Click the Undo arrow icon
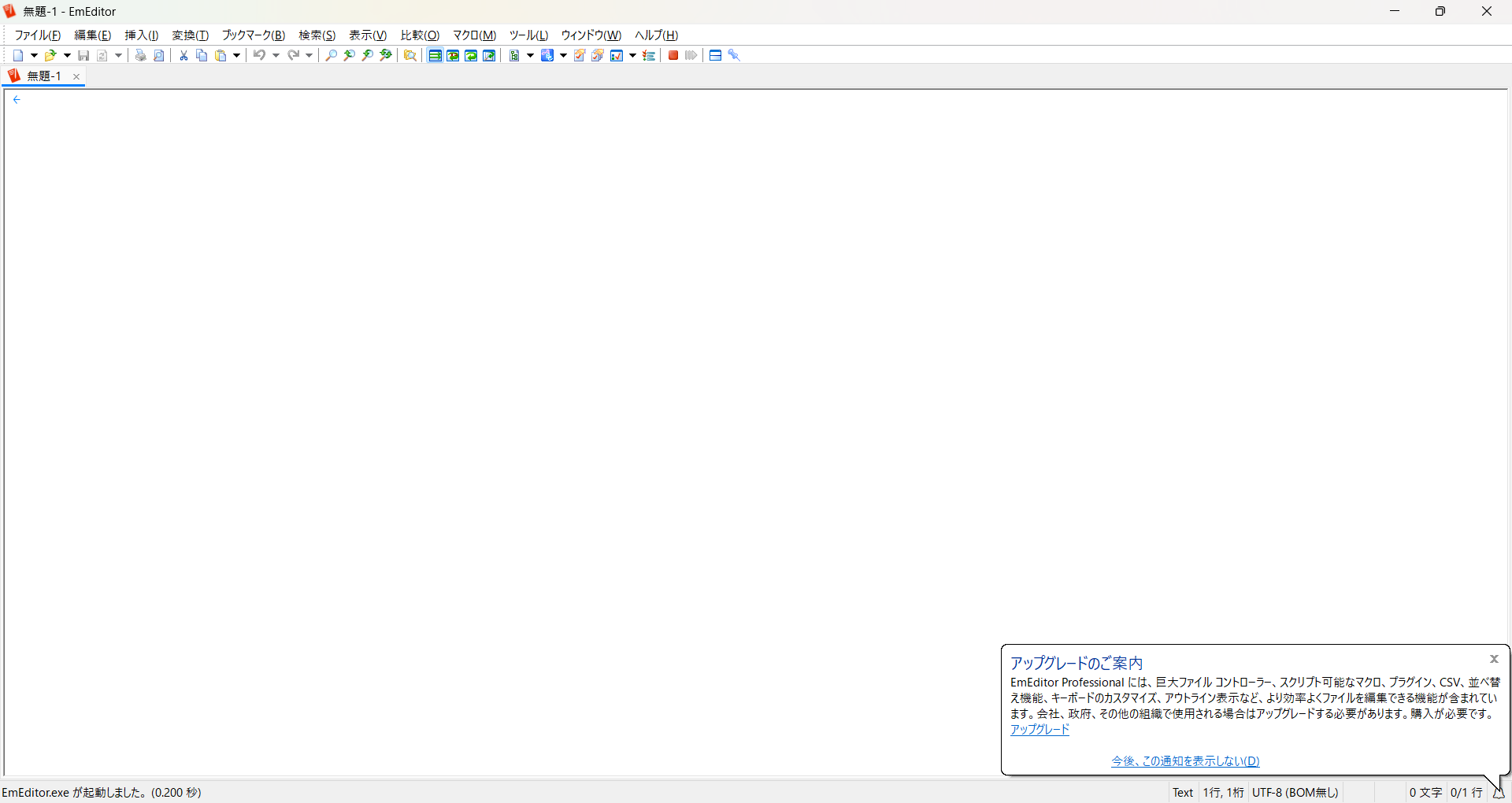 pos(259,55)
